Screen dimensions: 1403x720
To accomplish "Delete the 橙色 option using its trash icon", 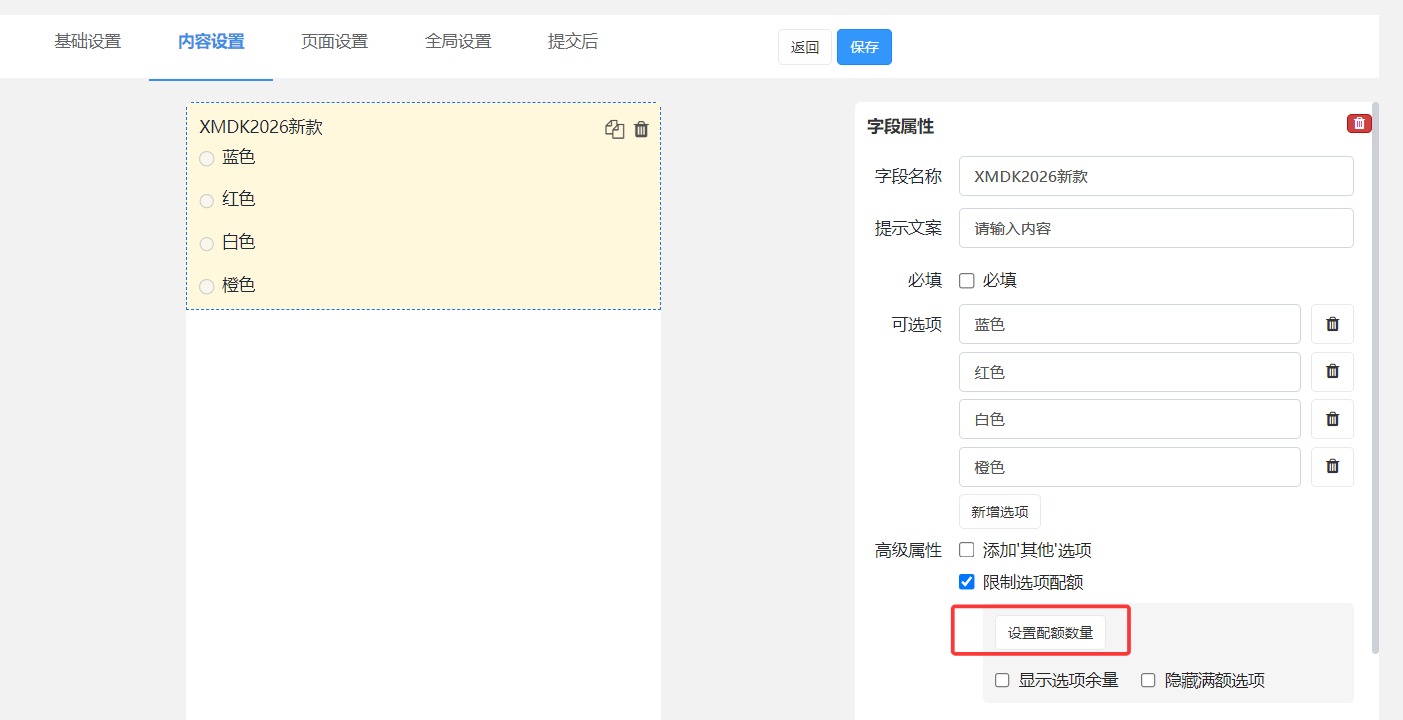I will 1332,466.
